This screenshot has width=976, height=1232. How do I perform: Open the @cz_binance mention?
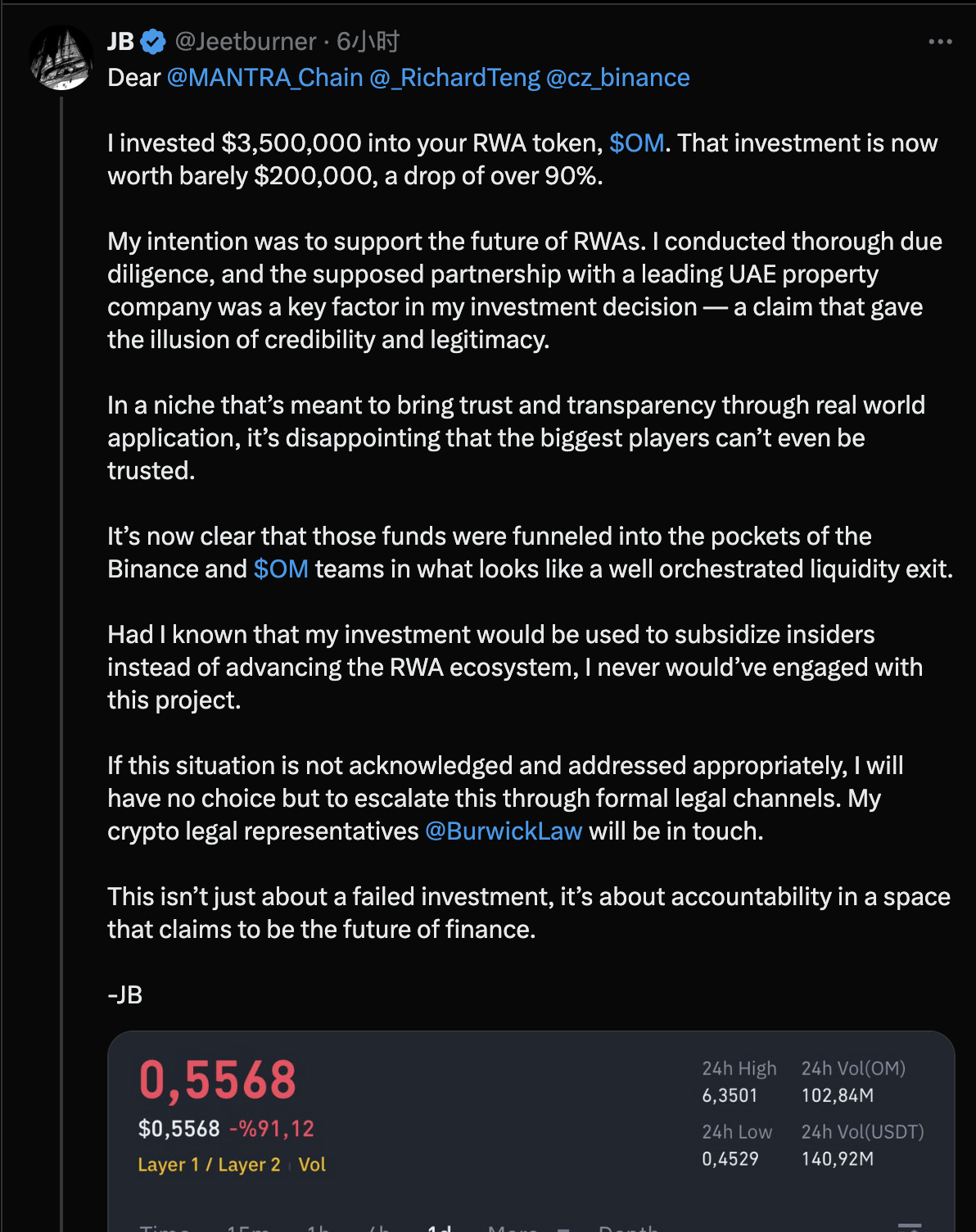point(617,78)
